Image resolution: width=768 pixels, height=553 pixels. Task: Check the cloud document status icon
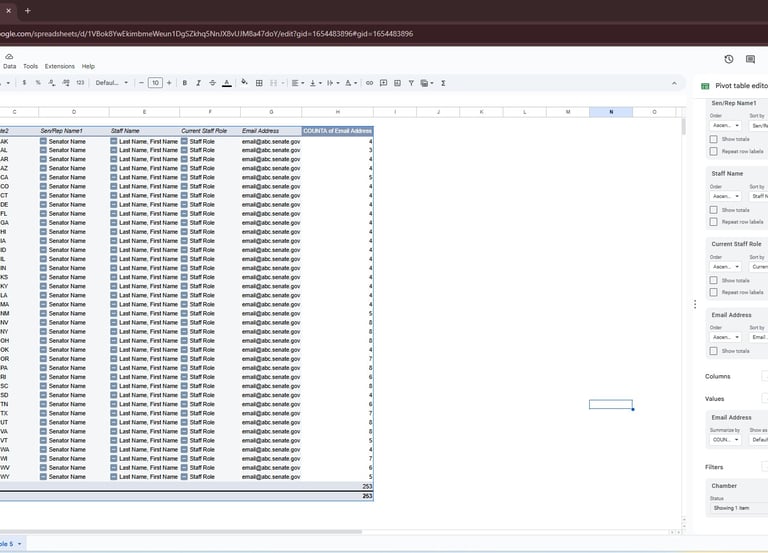[9, 56]
